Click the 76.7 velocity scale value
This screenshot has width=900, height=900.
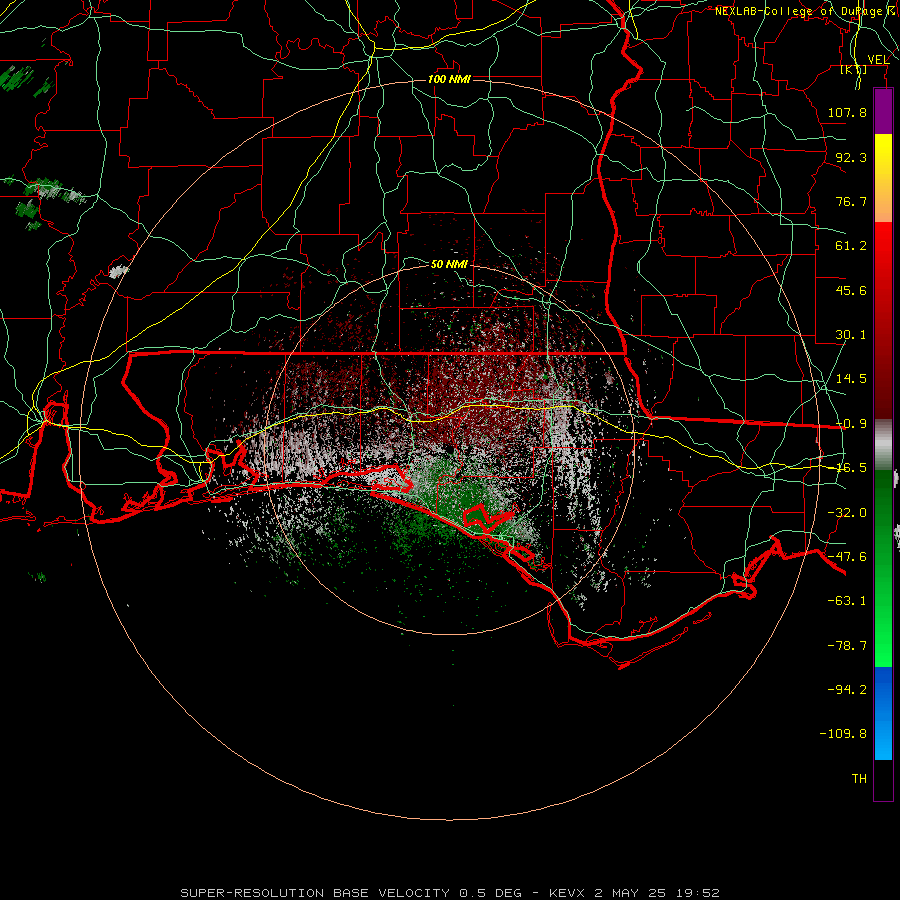click(851, 201)
